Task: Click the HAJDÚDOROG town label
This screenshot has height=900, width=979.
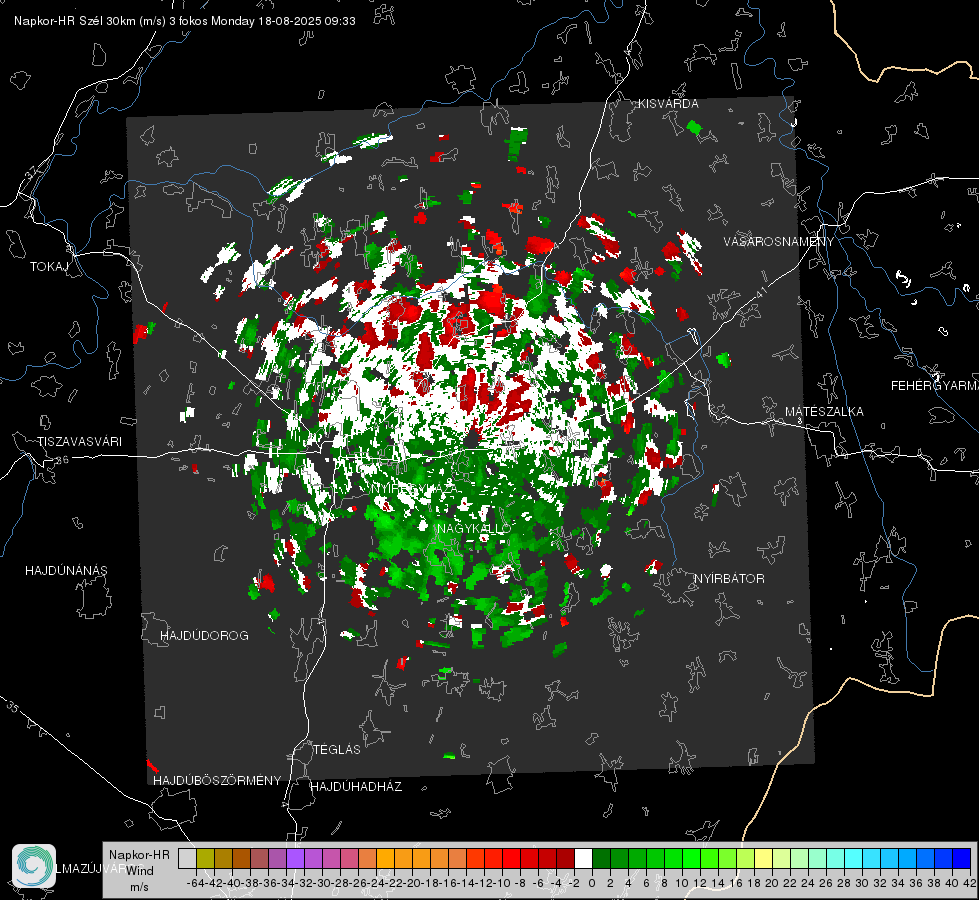Action: tap(204, 635)
